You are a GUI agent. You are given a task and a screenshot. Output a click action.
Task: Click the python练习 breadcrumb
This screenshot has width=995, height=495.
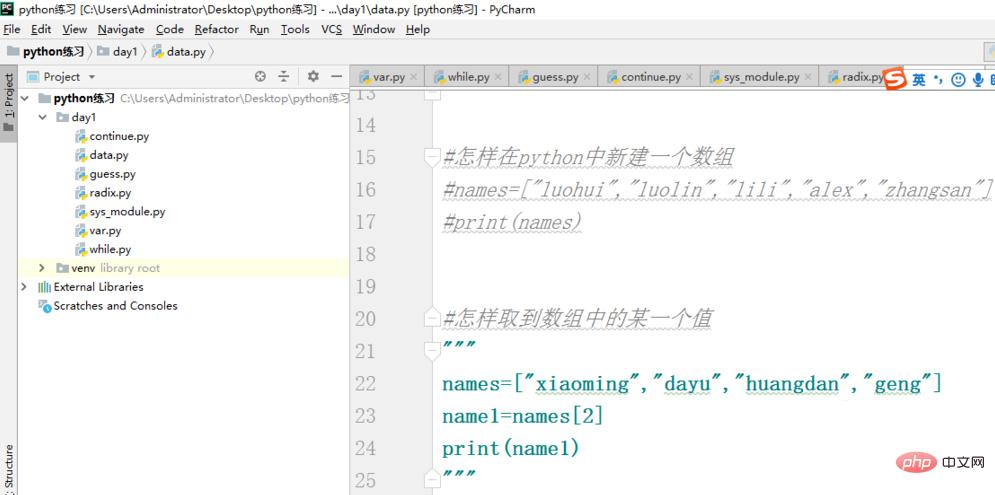click(x=46, y=52)
